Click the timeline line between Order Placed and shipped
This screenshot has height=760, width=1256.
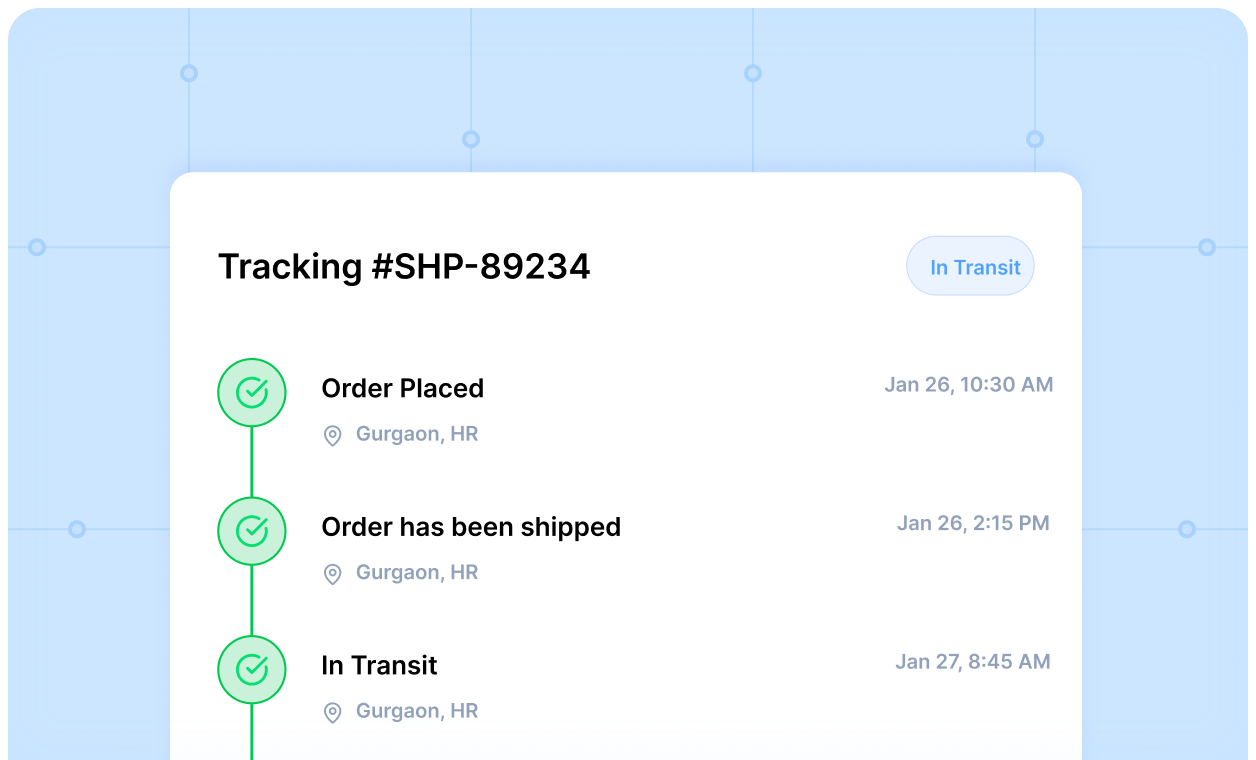[x=252, y=461]
